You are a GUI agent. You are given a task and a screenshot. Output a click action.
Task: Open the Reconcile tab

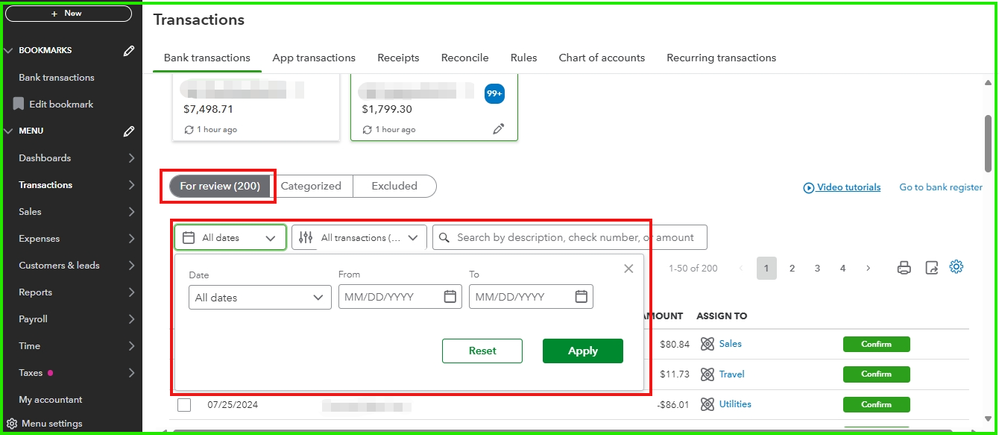(464, 58)
